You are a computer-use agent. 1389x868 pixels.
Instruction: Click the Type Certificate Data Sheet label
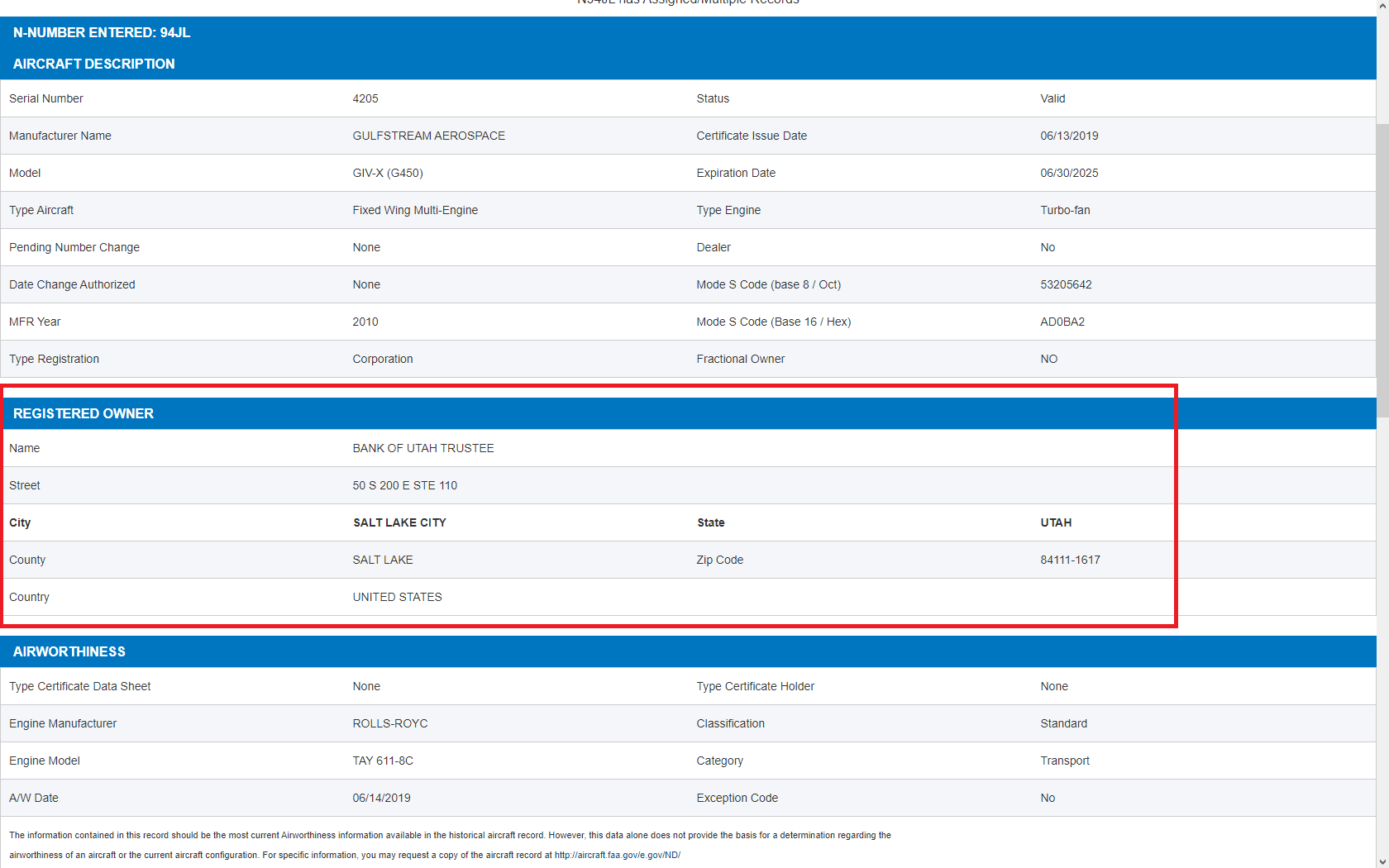click(x=80, y=686)
